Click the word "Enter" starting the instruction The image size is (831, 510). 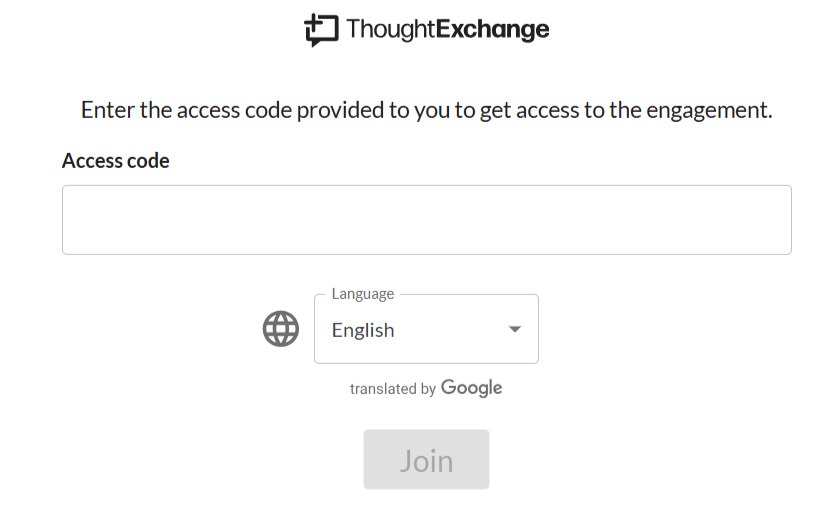point(108,110)
